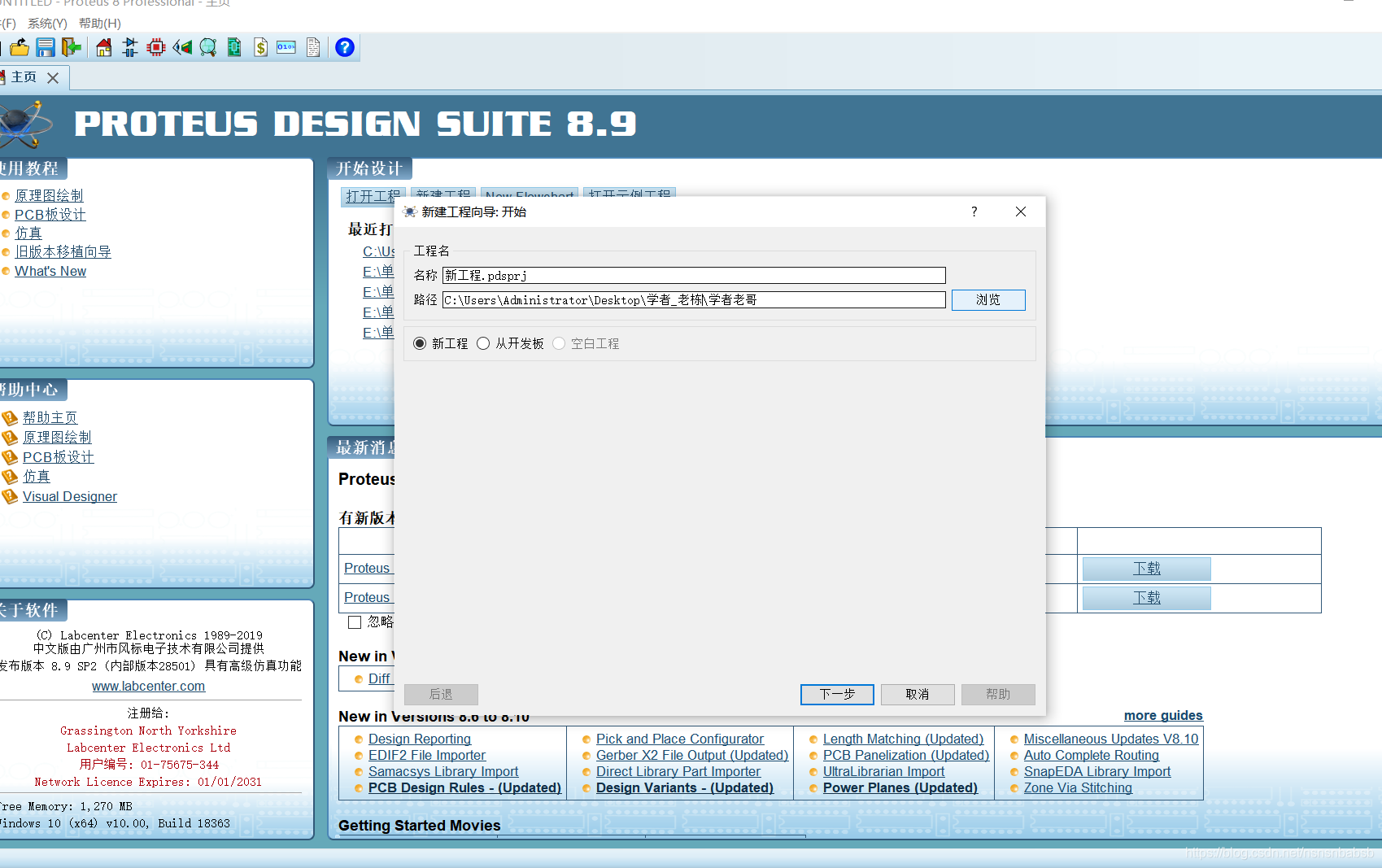Close the 主页 tab with its X
The width and height of the screenshot is (1382, 868).
[53, 78]
